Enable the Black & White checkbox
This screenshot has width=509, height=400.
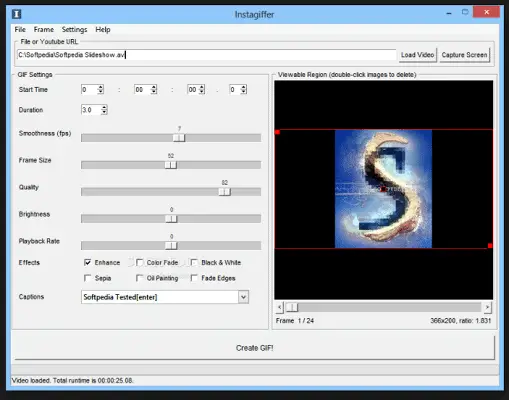pyautogui.click(x=194, y=262)
